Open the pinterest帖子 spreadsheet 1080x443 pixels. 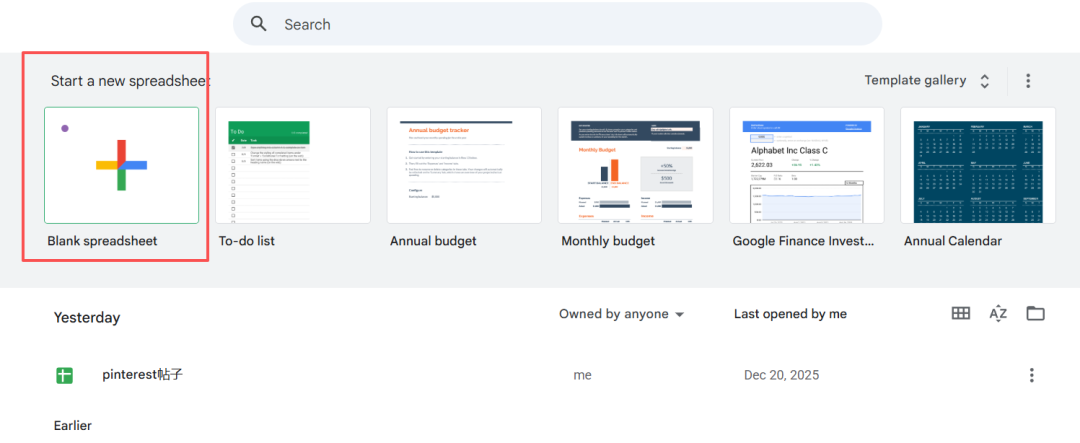coord(142,375)
